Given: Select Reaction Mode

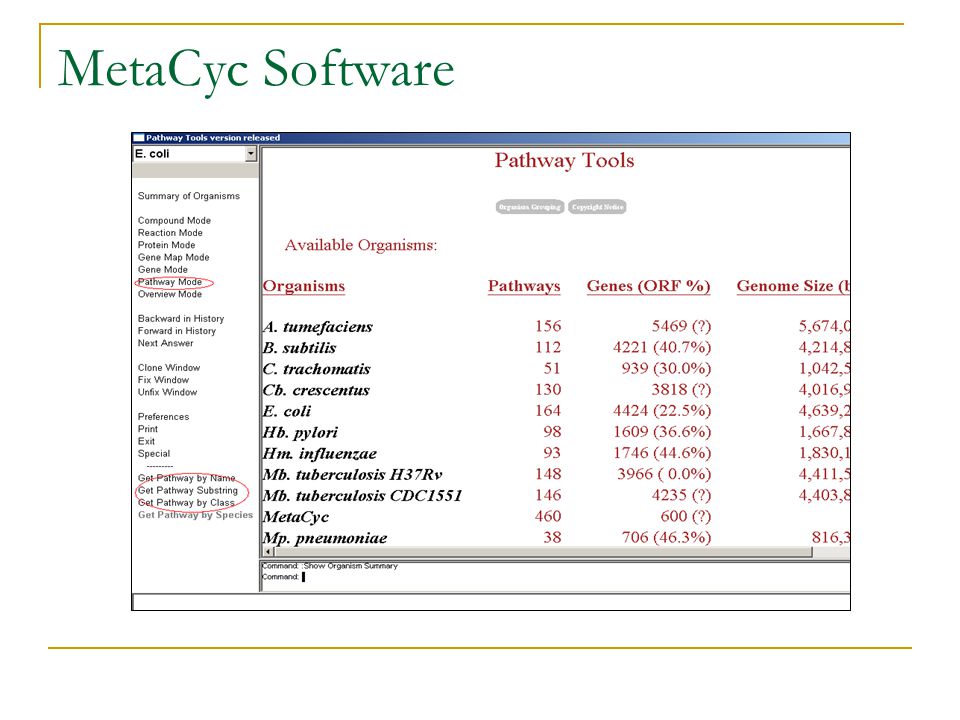Looking at the screenshot, I should point(170,233).
